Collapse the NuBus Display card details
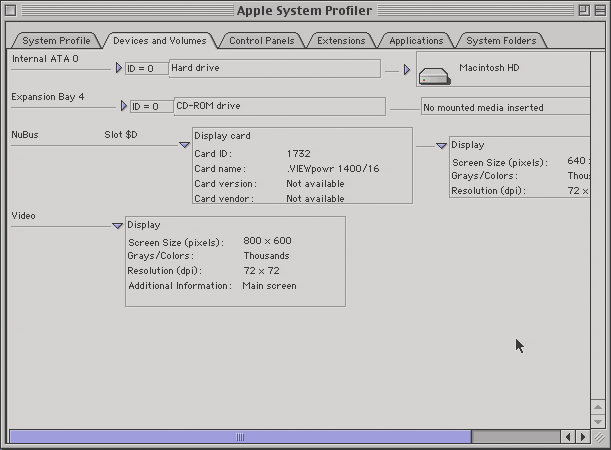Screen dimensions: 611x450 (x=184, y=145)
